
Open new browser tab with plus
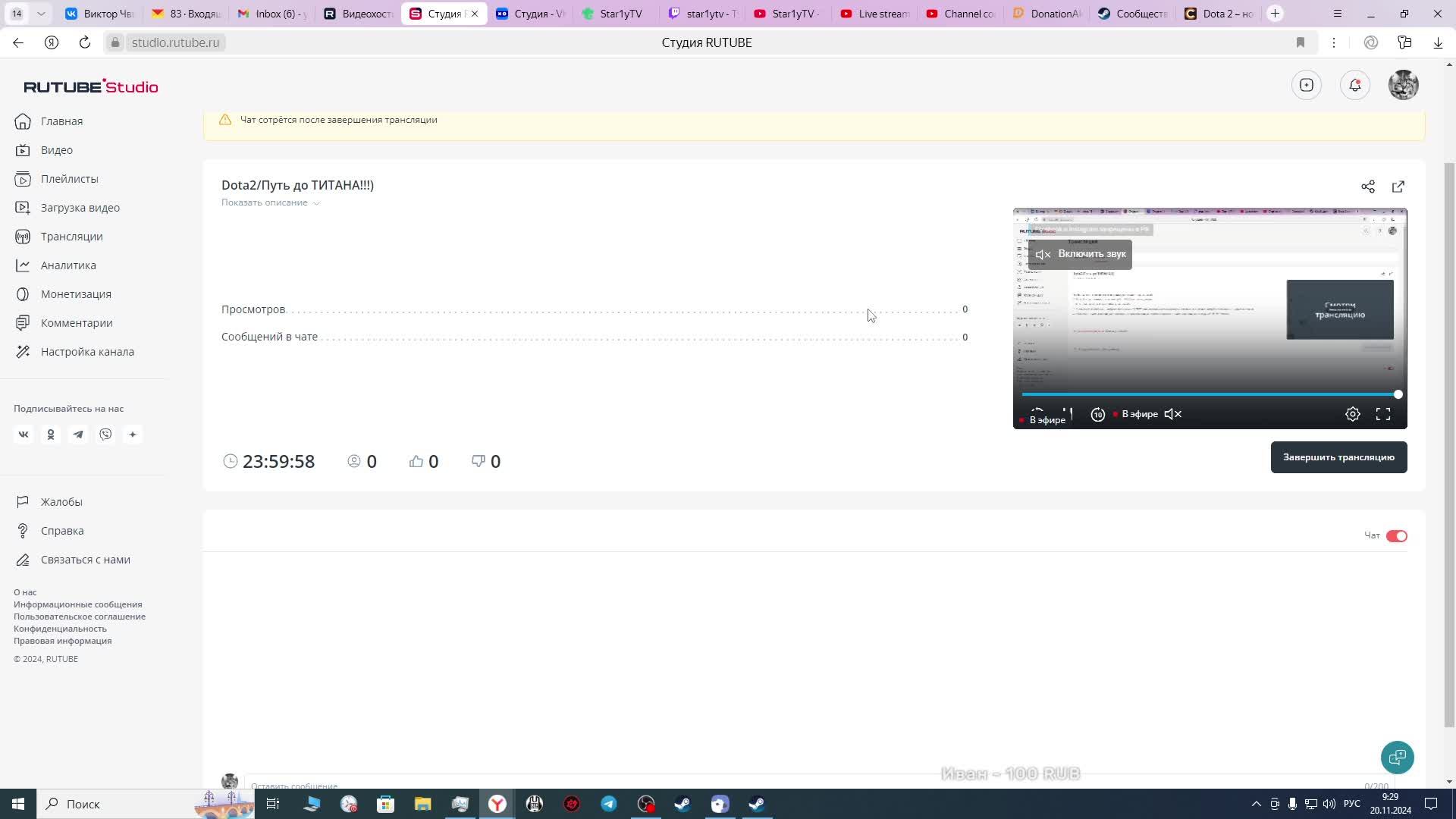1276,14
